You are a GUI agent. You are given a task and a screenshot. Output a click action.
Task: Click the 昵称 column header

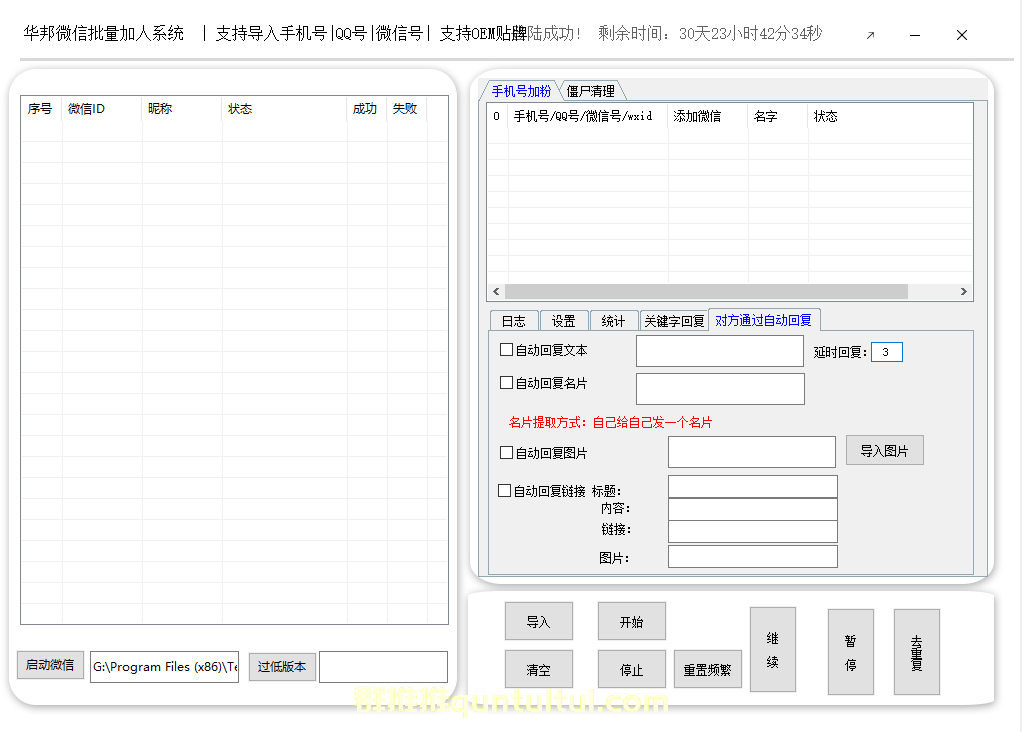(x=182, y=109)
